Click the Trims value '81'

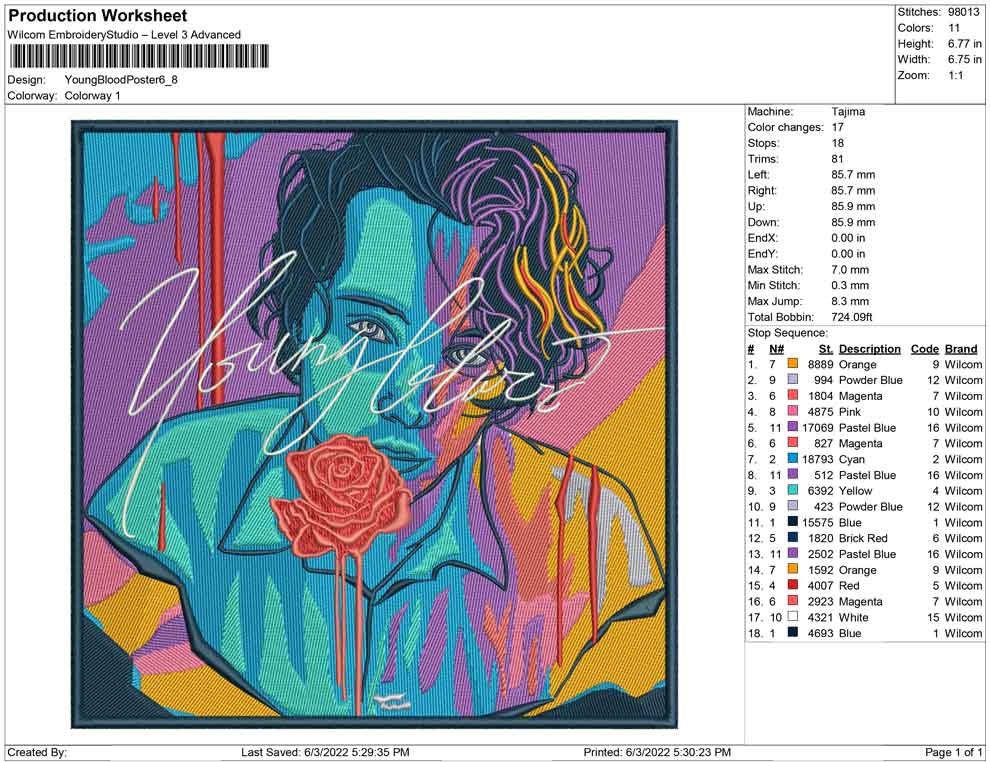837,158
